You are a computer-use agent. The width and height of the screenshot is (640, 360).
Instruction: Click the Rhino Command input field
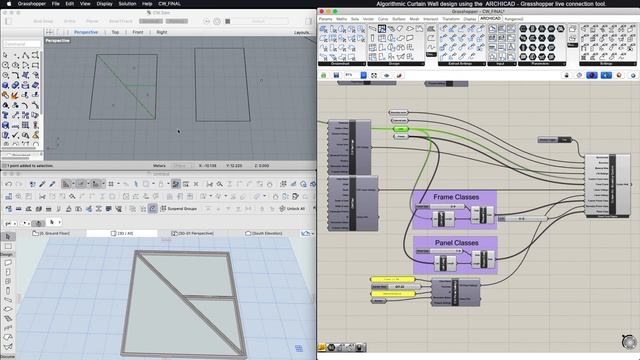tap(22, 43)
